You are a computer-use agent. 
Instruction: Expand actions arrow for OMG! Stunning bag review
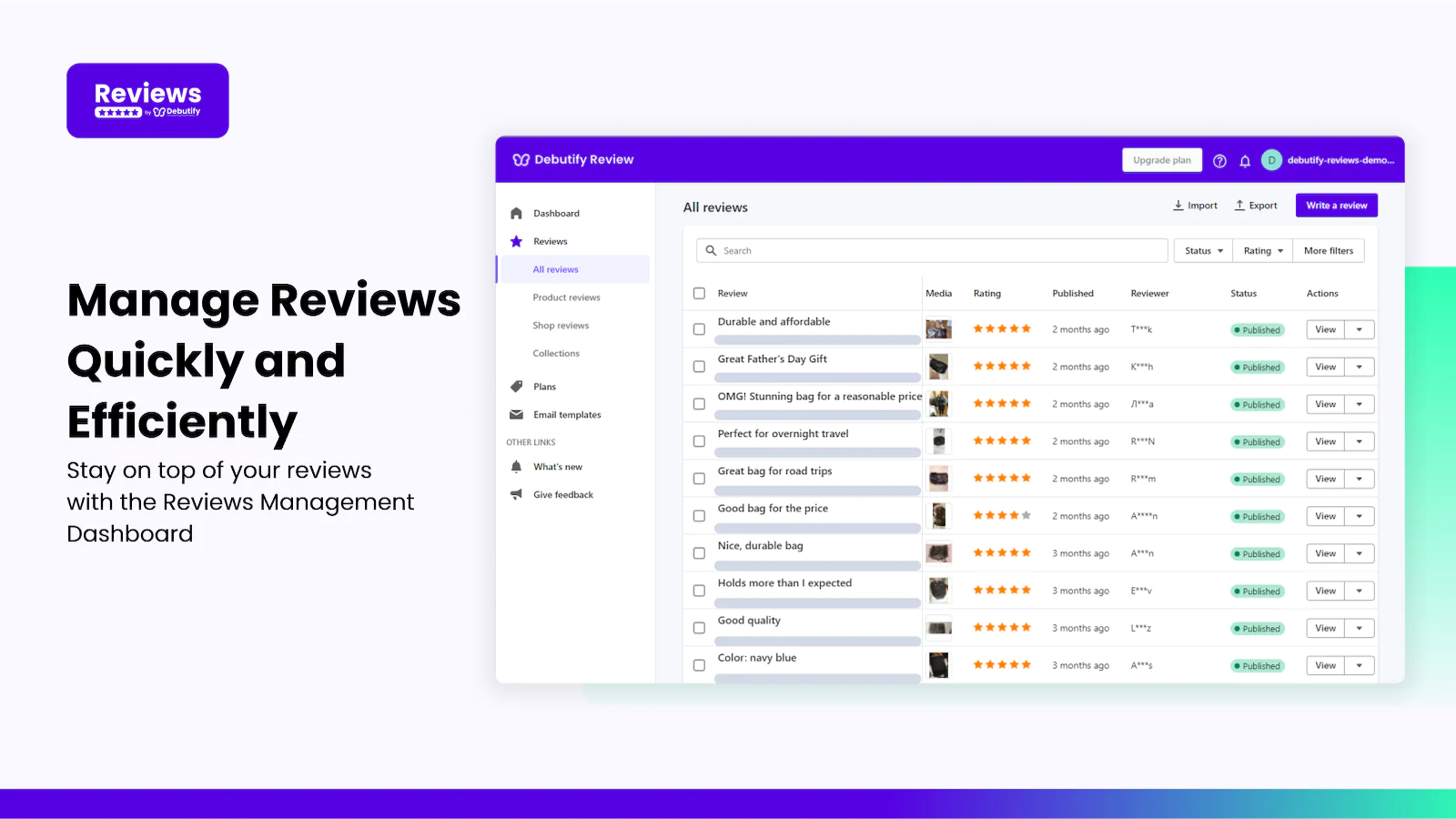click(1360, 404)
